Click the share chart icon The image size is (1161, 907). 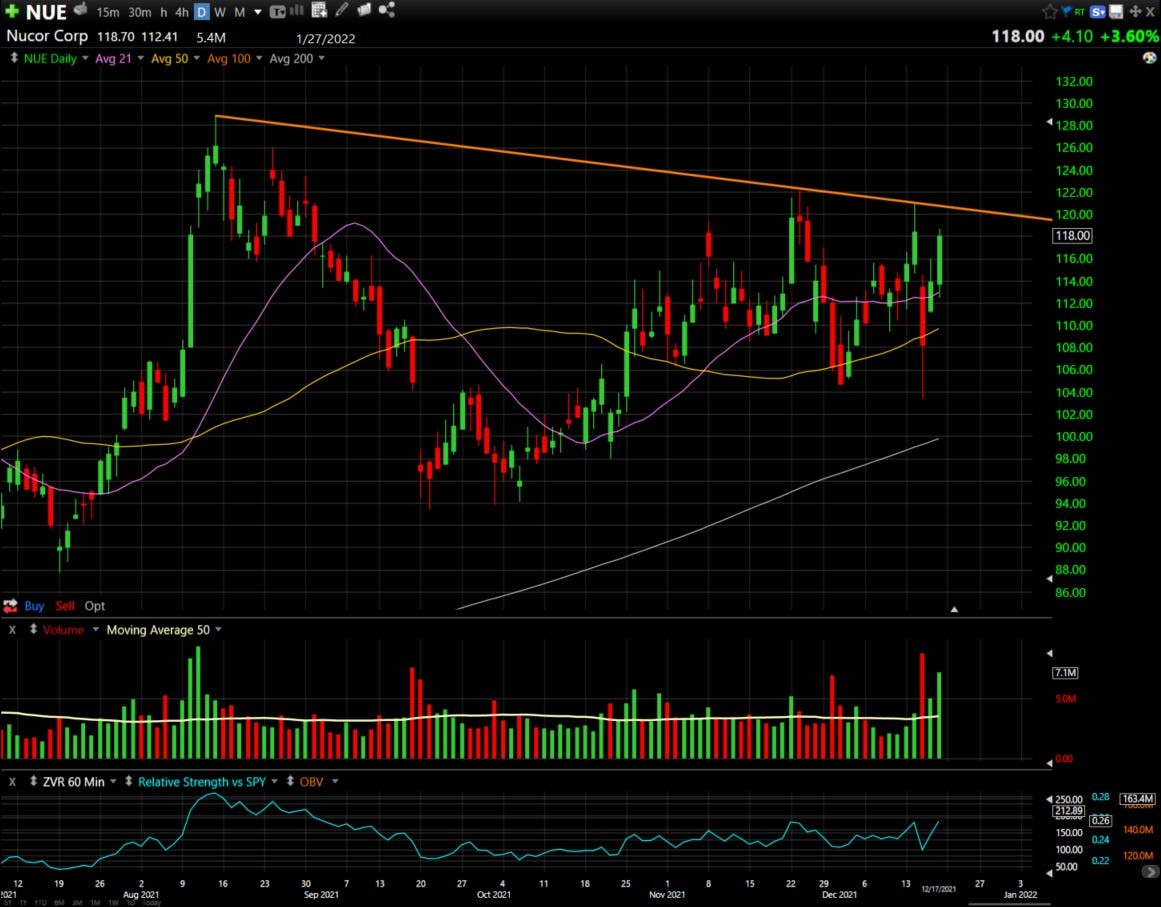(x=386, y=10)
